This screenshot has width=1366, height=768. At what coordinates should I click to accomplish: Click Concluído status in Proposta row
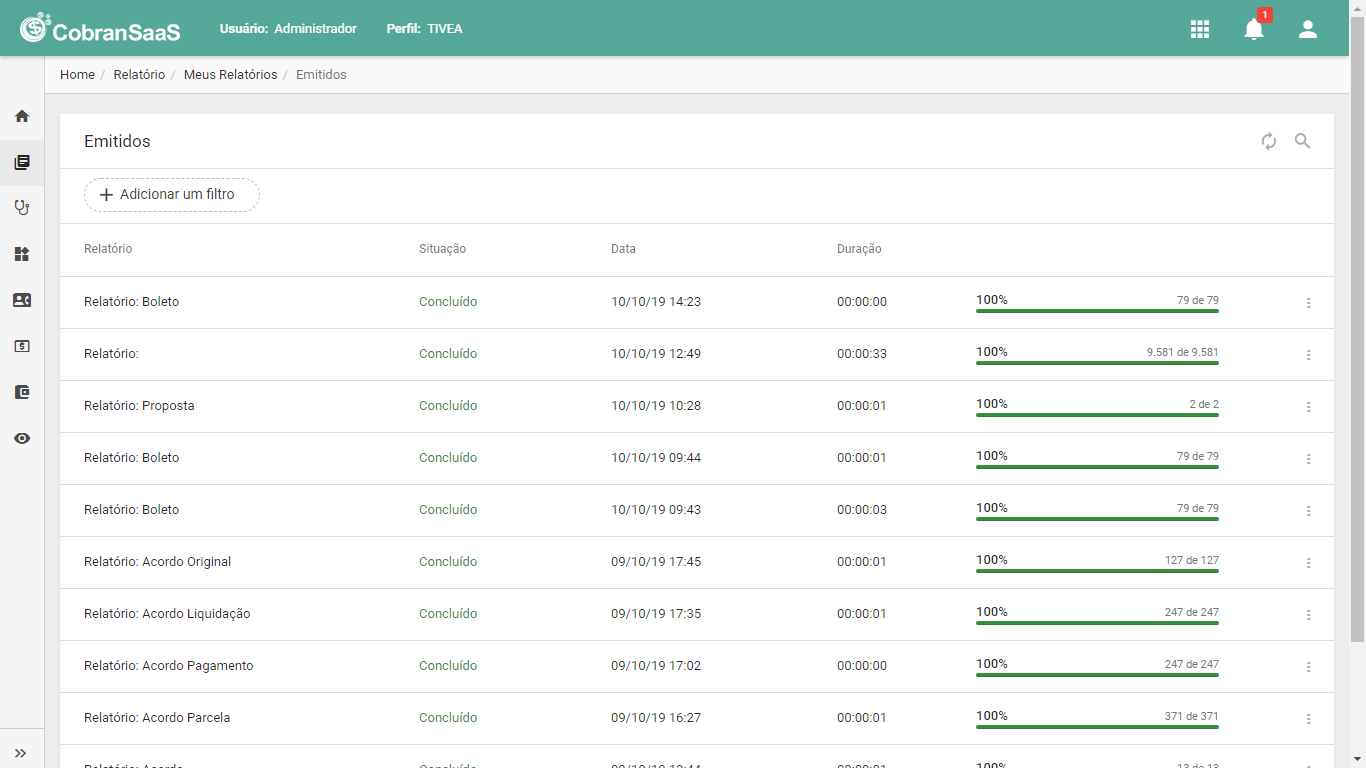448,406
